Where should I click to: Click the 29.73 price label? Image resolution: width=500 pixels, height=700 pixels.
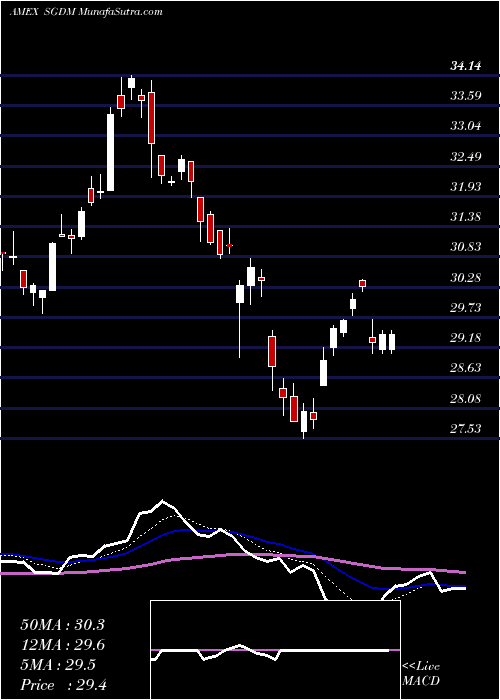point(465,308)
